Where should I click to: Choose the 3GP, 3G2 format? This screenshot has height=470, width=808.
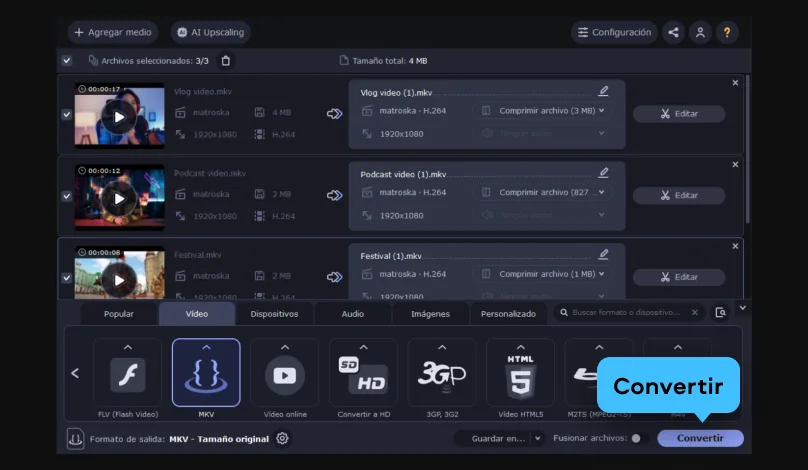(x=442, y=376)
